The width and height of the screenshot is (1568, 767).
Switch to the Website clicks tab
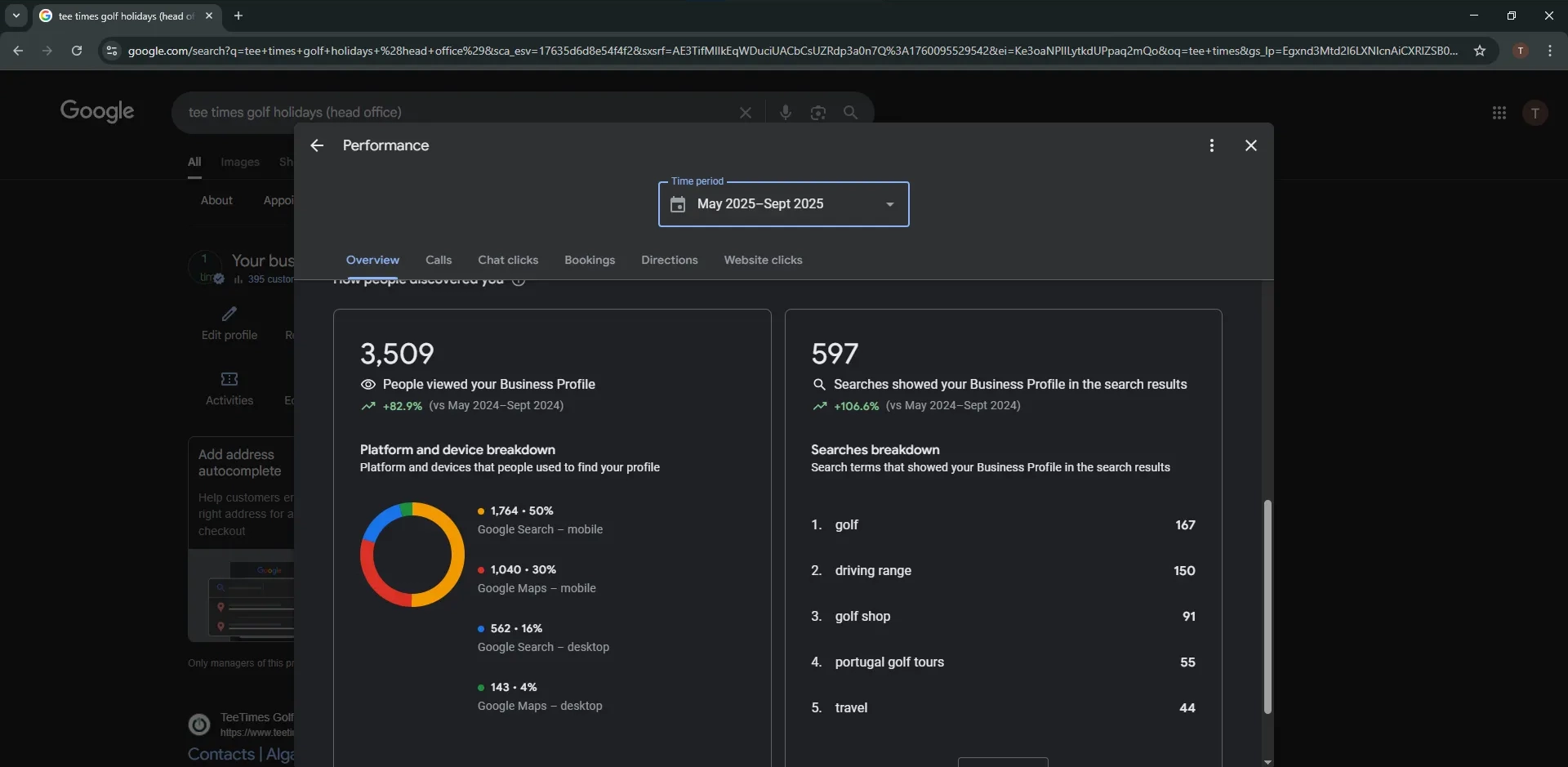click(x=763, y=260)
